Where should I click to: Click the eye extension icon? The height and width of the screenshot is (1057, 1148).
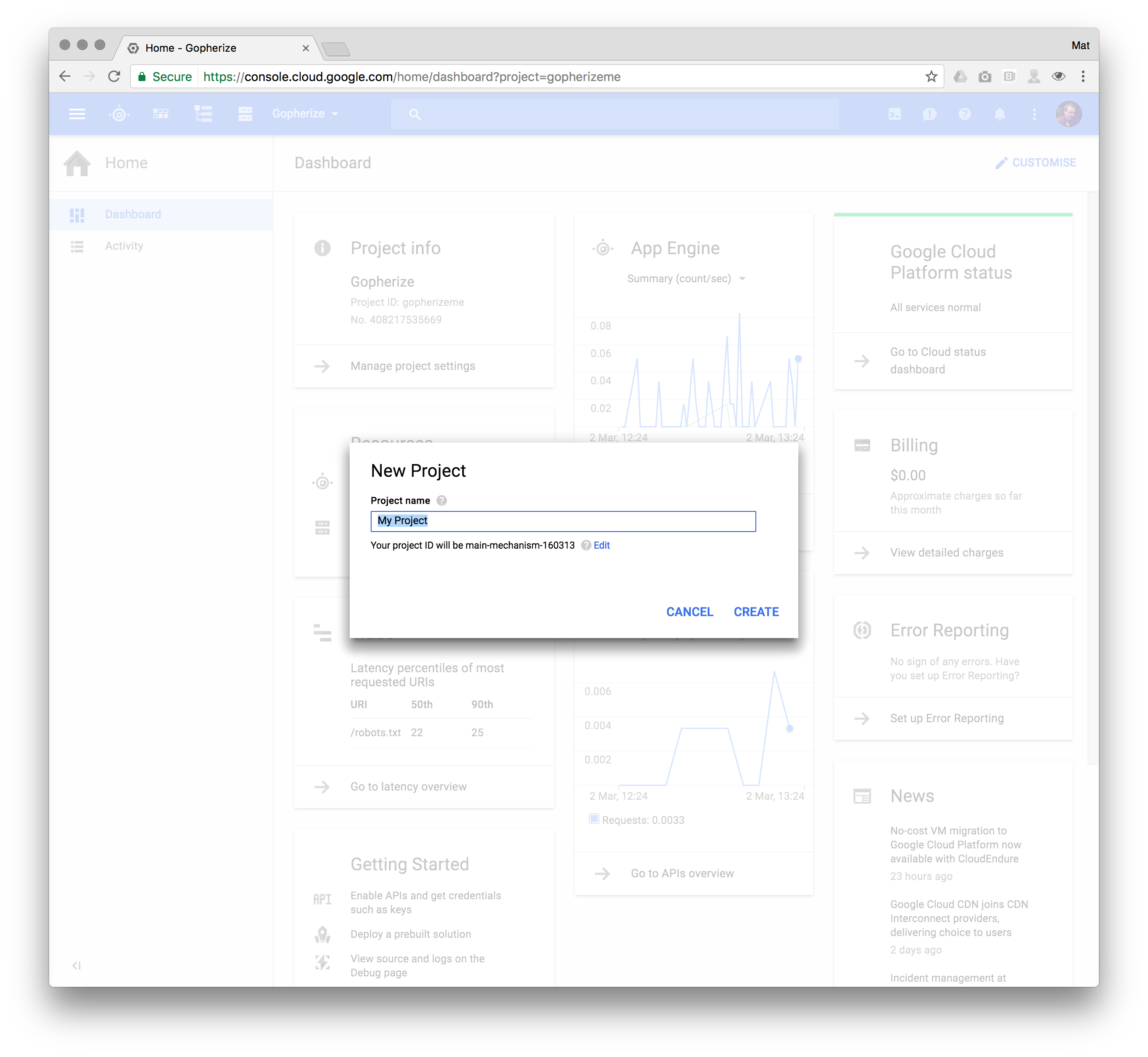pyautogui.click(x=1059, y=77)
